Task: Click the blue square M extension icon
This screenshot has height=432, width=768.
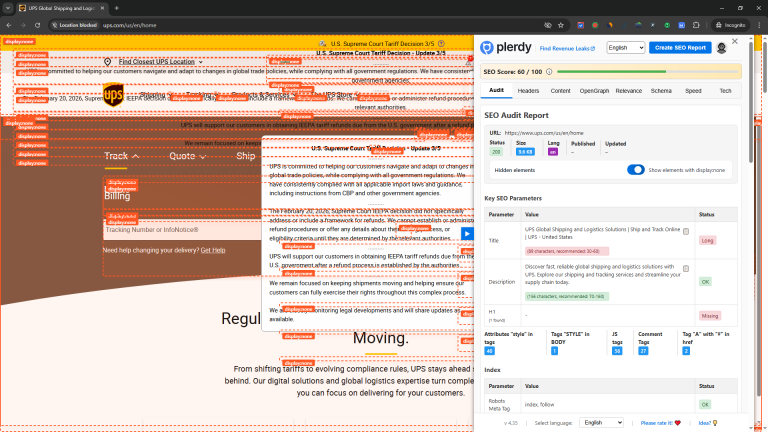Action: coord(681,25)
